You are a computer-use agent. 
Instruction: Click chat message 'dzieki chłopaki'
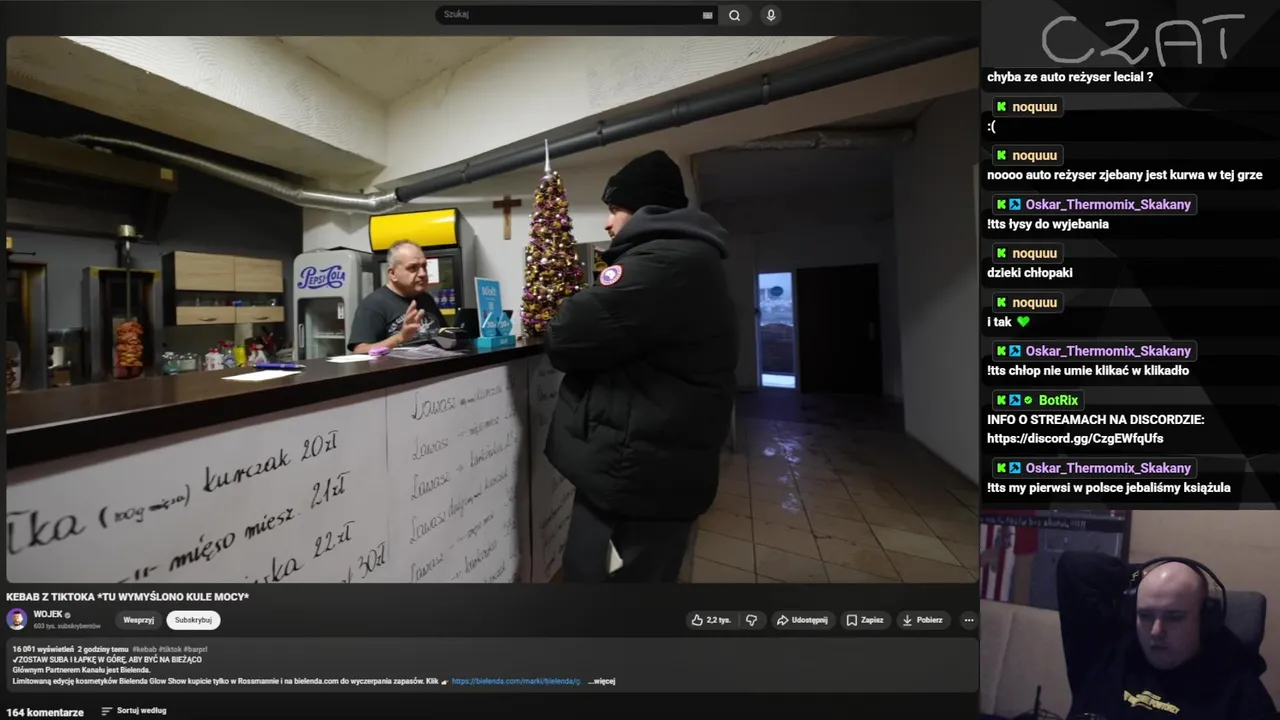[1030, 273]
